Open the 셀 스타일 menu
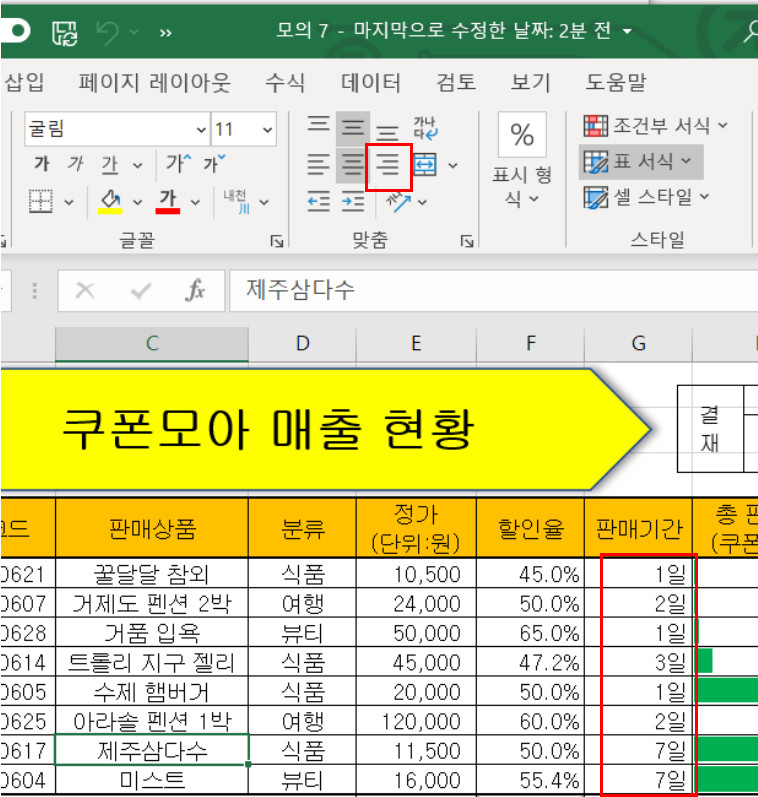Image resolution: width=758 pixels, height=797 pixels. [x=647, y=197]
